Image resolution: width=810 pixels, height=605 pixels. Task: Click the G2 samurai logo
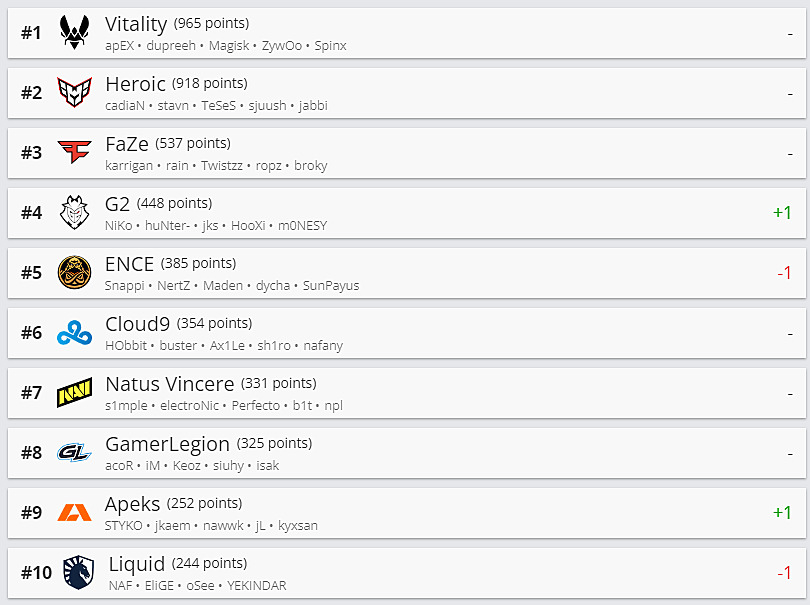(74, 213)
